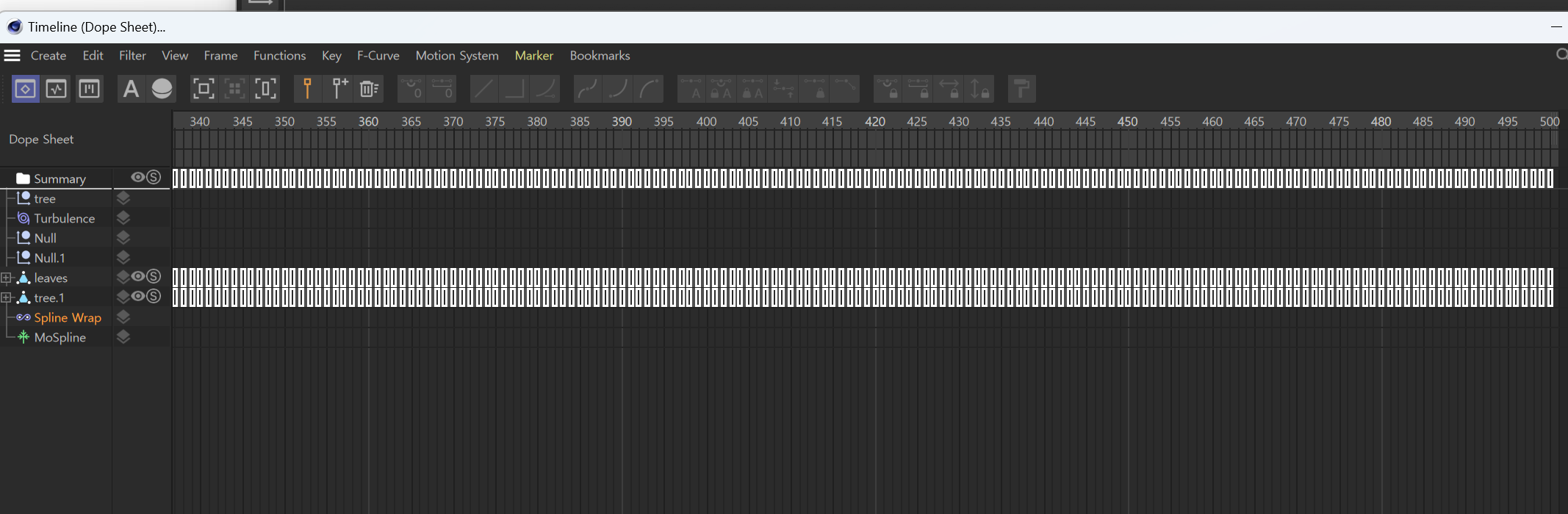Click the 'Dope Sheet' label
This screenshot has width=1568, height=514.
click(x=41, y=140)
